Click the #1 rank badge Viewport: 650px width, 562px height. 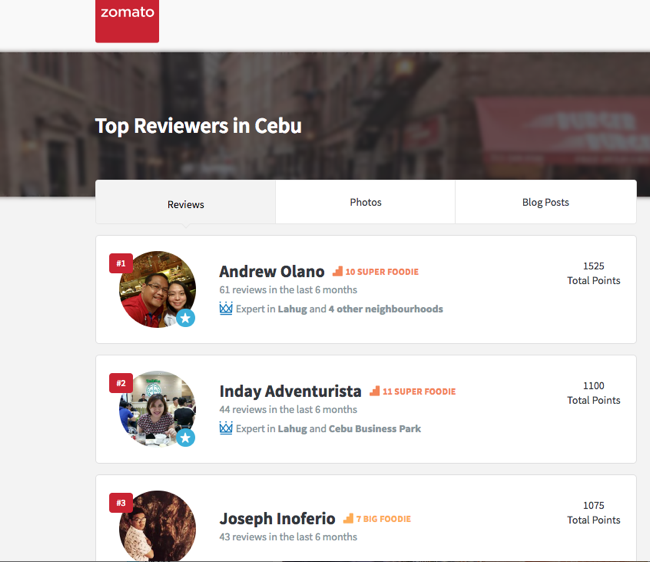(x=121, y=263)
